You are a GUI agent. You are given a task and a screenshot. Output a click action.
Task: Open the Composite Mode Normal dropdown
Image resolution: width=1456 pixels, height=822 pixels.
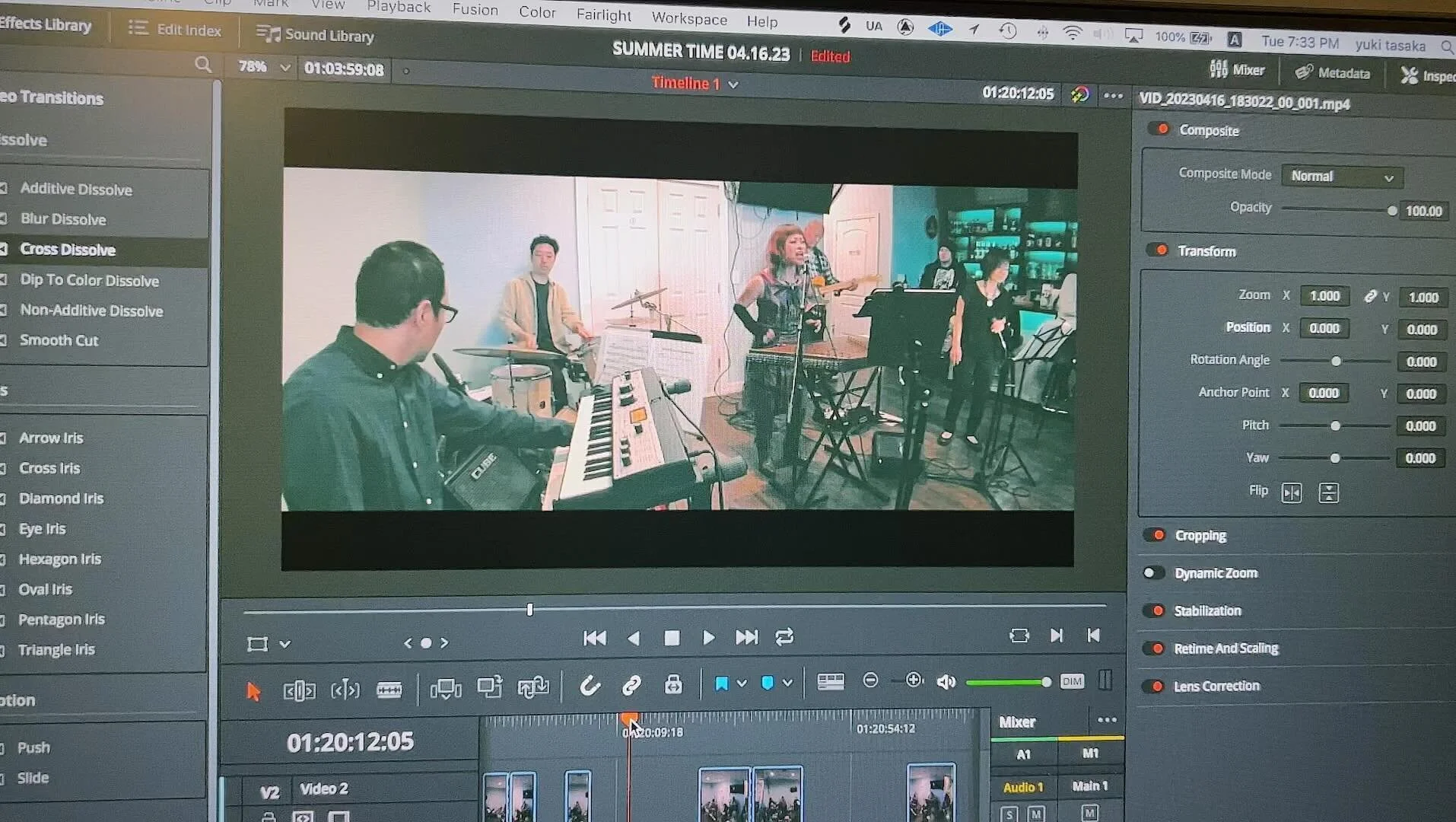pyautogui.click(x=1342, y=177)
